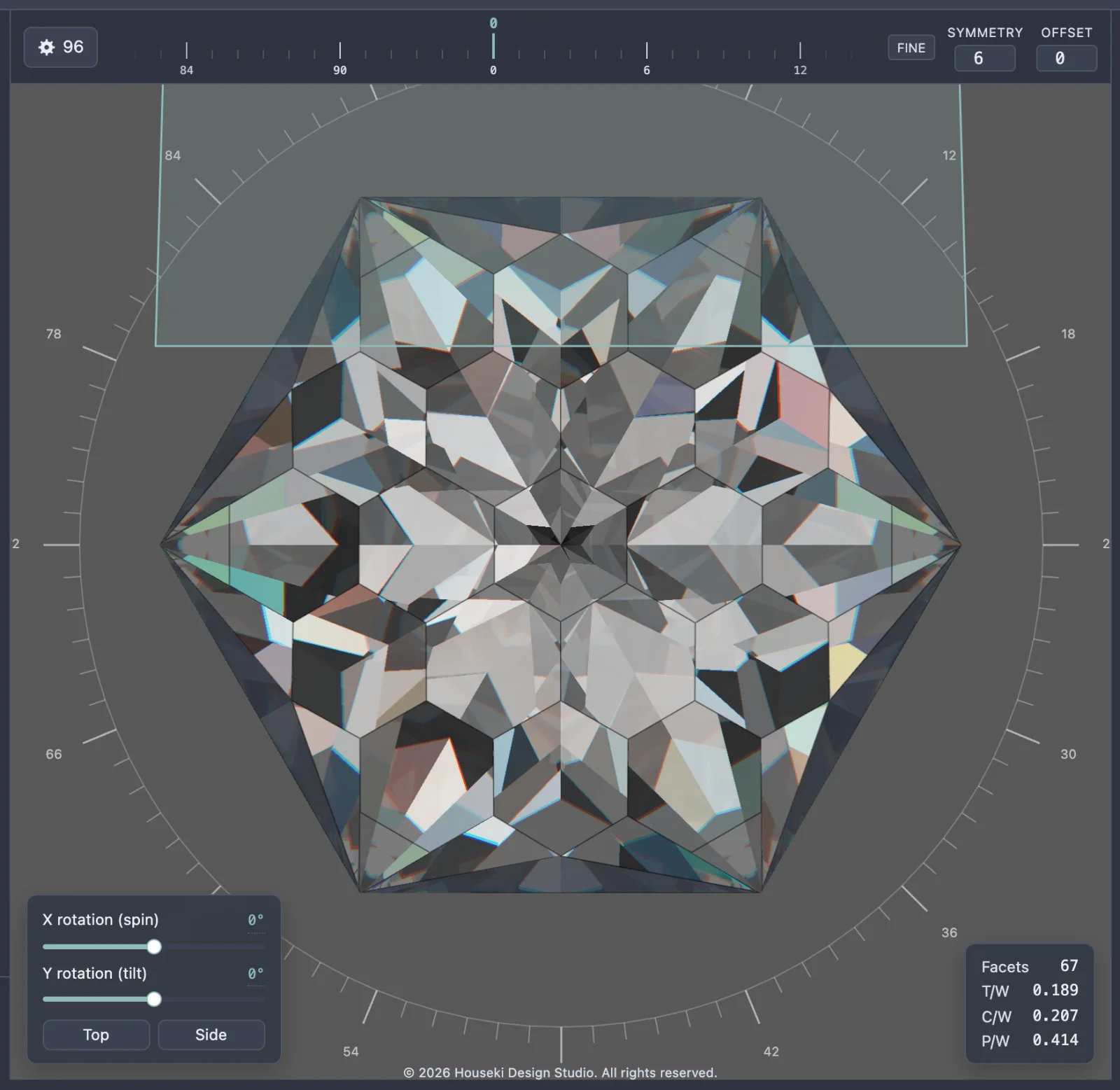The height and width of the screenshot is (1090, 1120).
Task: Click the 42 label on circular dial
Action: 771,1051
